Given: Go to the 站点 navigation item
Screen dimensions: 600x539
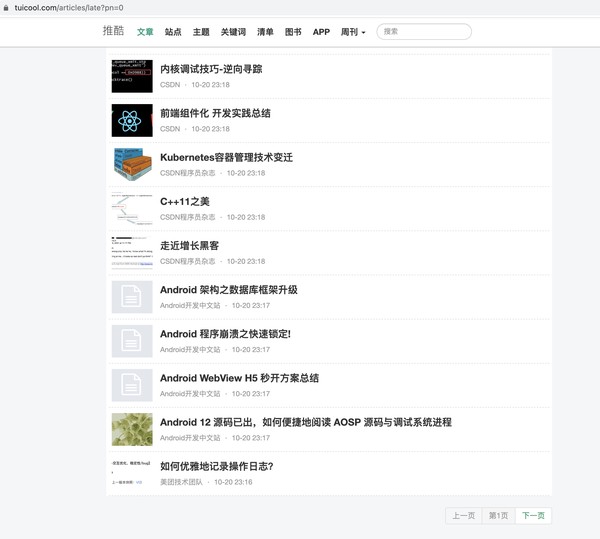Looking at the screenshot, I should tap(173, 32).
